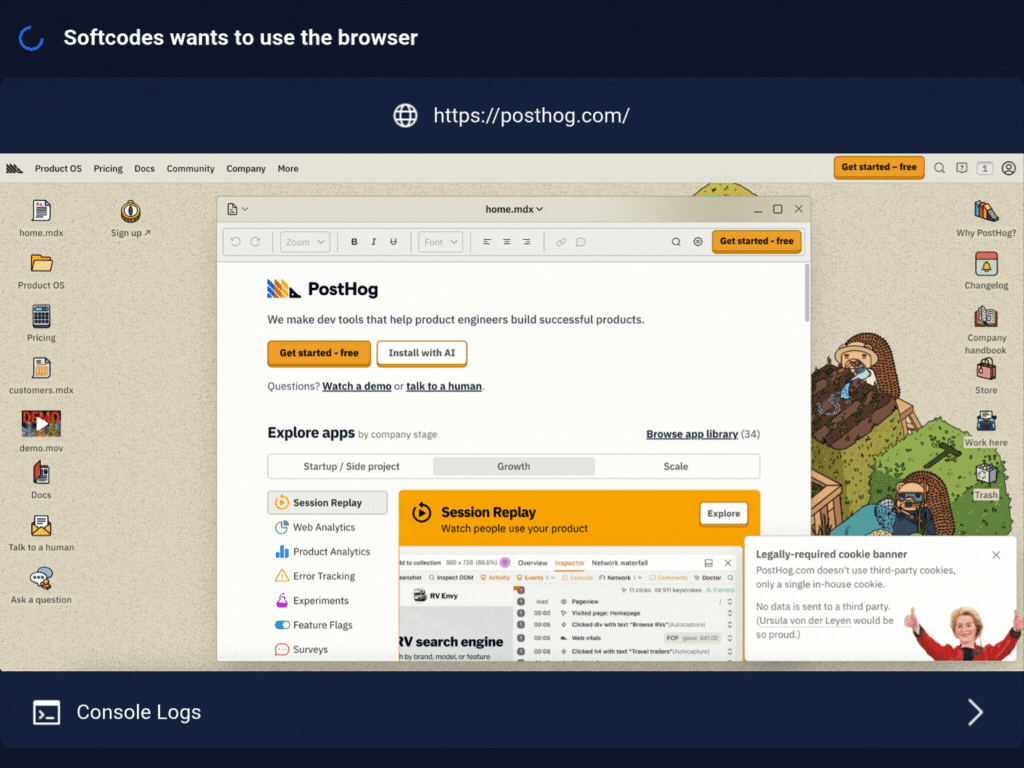Click the search magnifier in the site header
Screen dimensions: 1024x768
click(x=942, y=168)
